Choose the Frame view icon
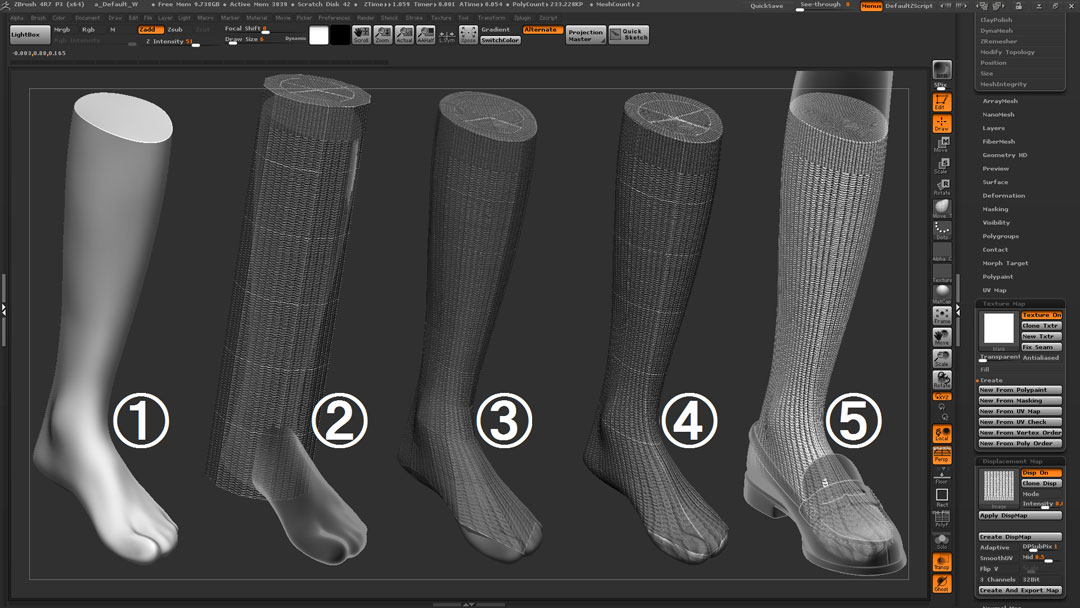This screenshot has width=1080, height=608. coord(942,315)
